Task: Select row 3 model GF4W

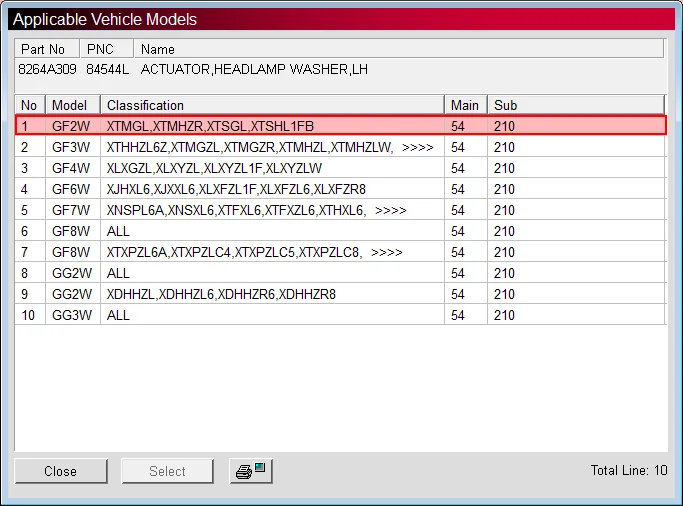Action: [71, 168]
